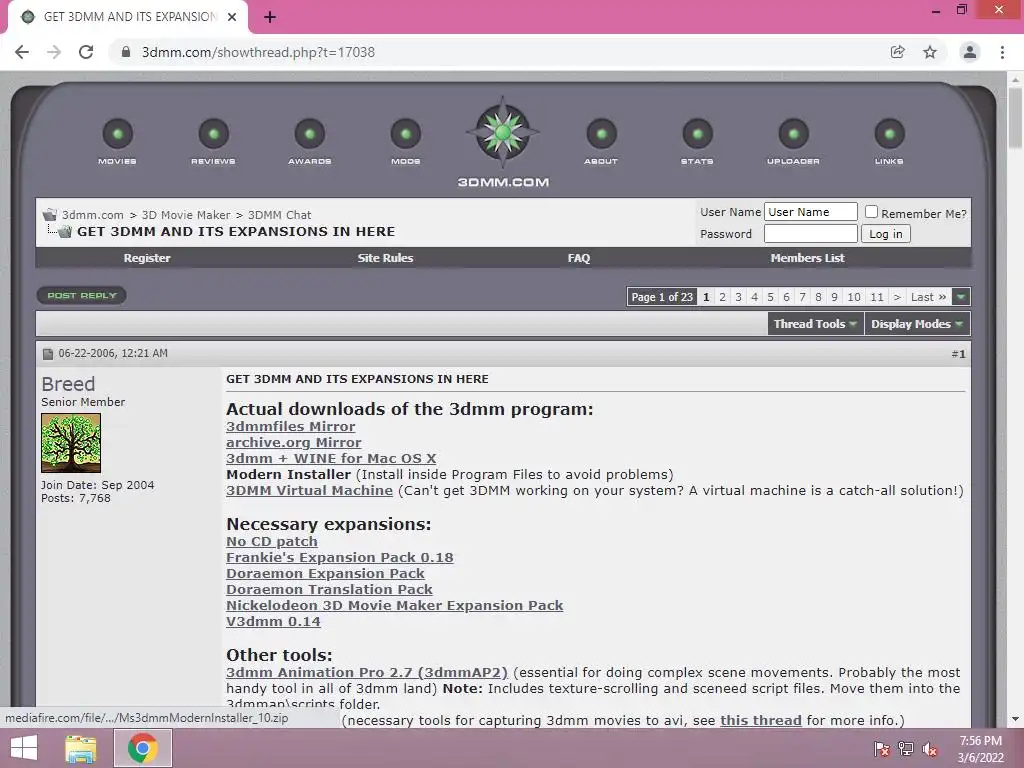Share this page icon in address bar
This screenshot has height=768, width=1024.
[898, 52]
